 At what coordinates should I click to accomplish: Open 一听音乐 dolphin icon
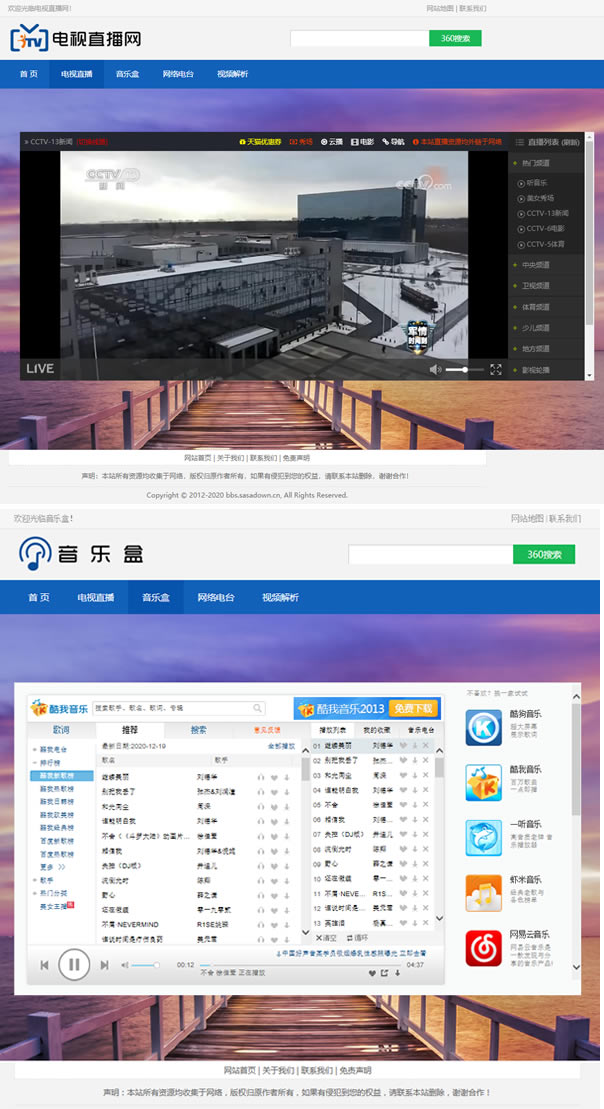[x=484, y=837]
